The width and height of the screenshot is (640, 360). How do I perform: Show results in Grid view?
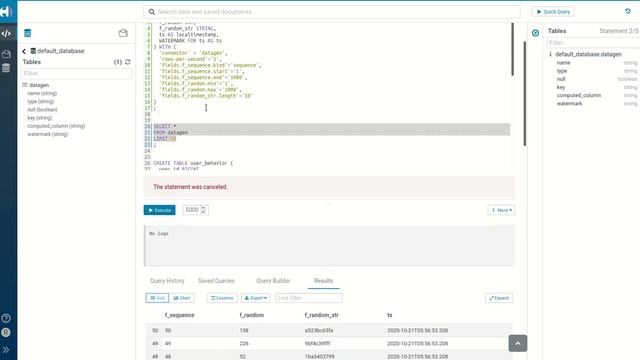tap(157, 298)
